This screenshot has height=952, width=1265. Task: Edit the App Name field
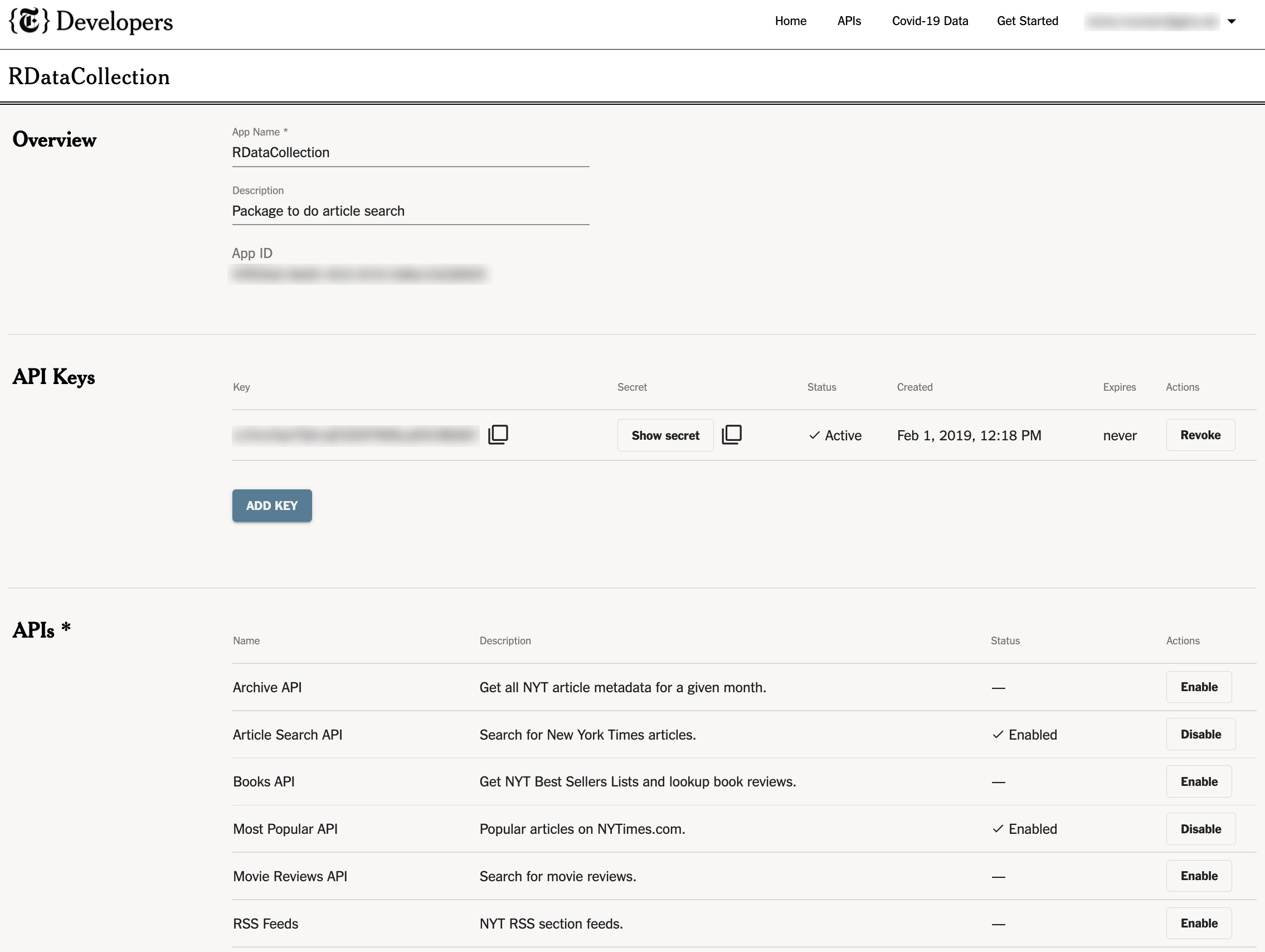click(410, 153)
